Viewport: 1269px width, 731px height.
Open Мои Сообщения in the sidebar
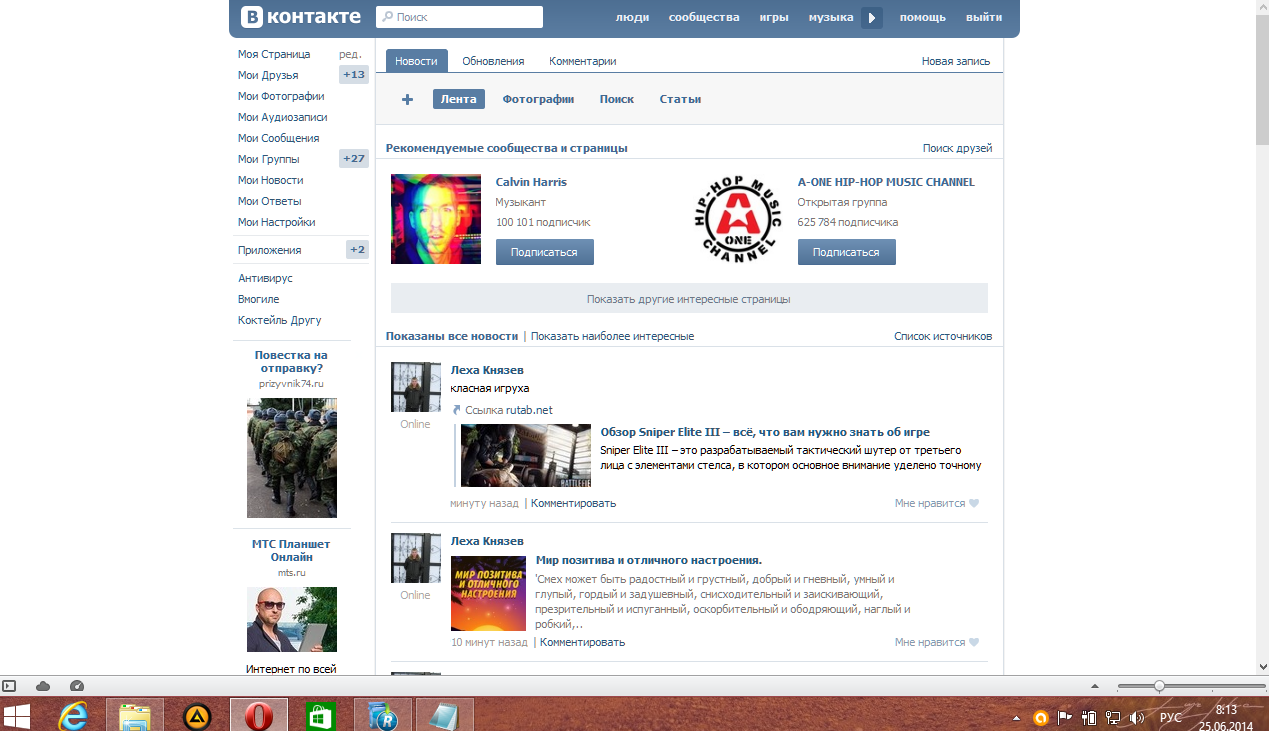coord(279,138)
